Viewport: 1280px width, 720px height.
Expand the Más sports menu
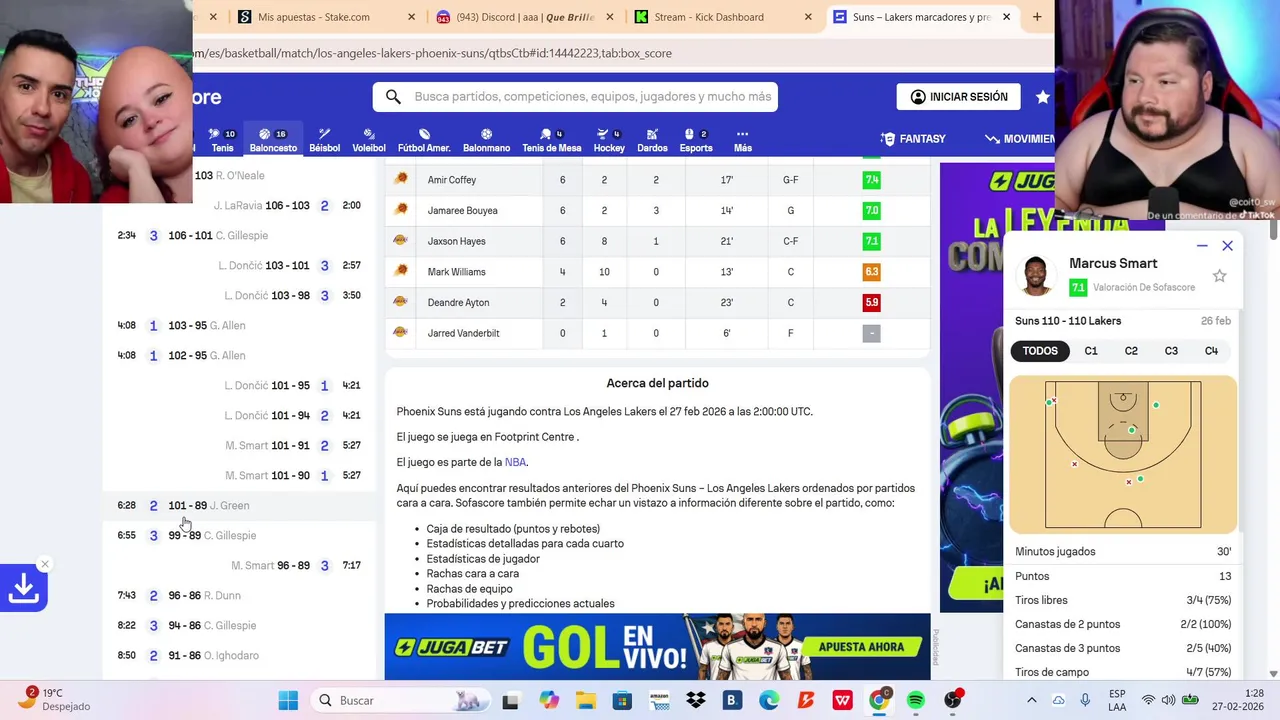coord(742,140)
